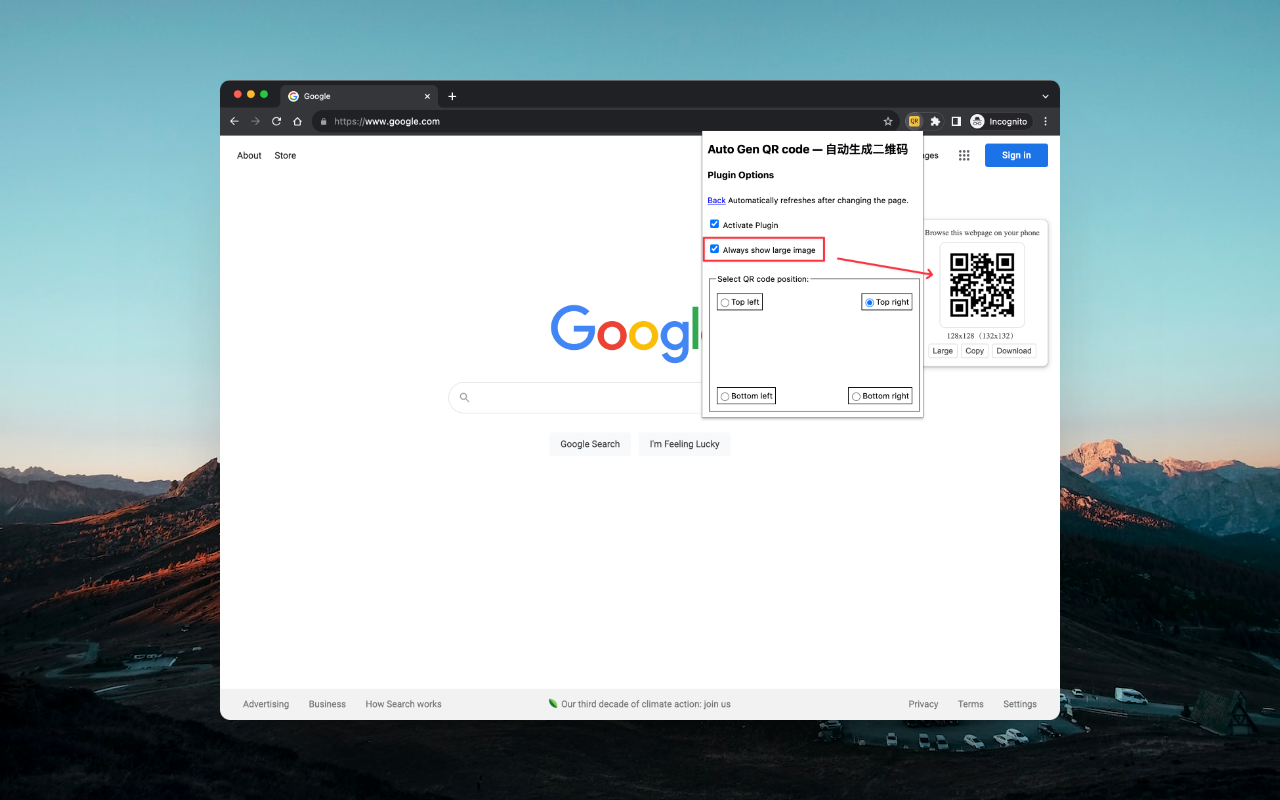Open the Privacy footer link
The width and height of the screenshot is (1280, 800).
[923, 704]
